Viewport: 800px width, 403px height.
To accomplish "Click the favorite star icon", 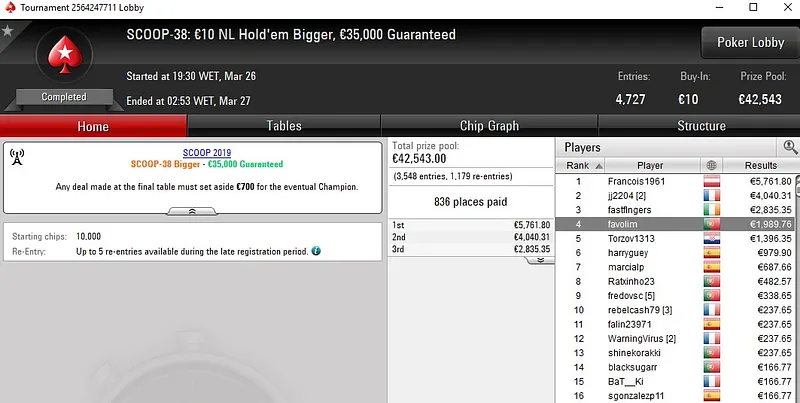I will (8, 31).
